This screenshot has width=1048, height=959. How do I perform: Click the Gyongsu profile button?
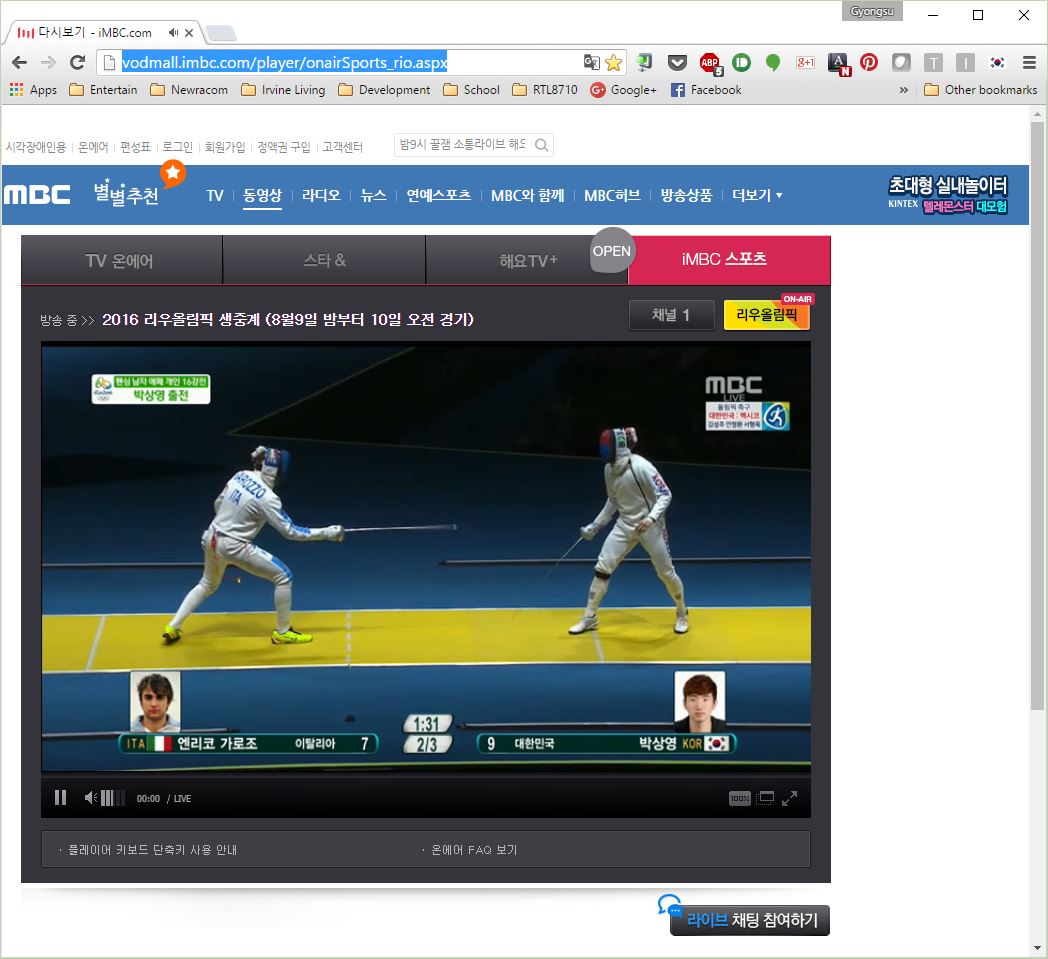pos(872,11)
